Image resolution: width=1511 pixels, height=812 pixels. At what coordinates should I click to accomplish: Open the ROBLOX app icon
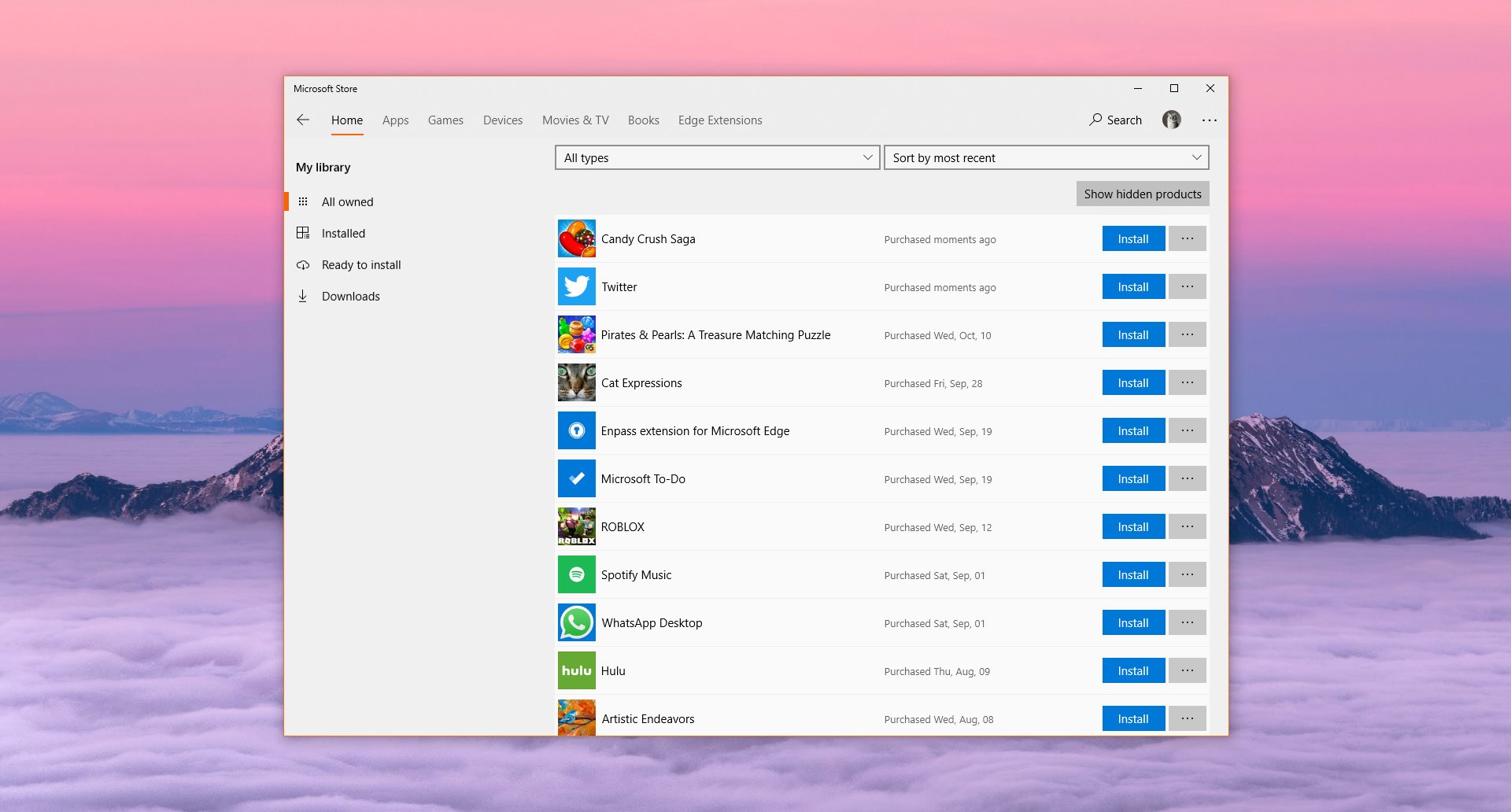[x=577, y=526]
